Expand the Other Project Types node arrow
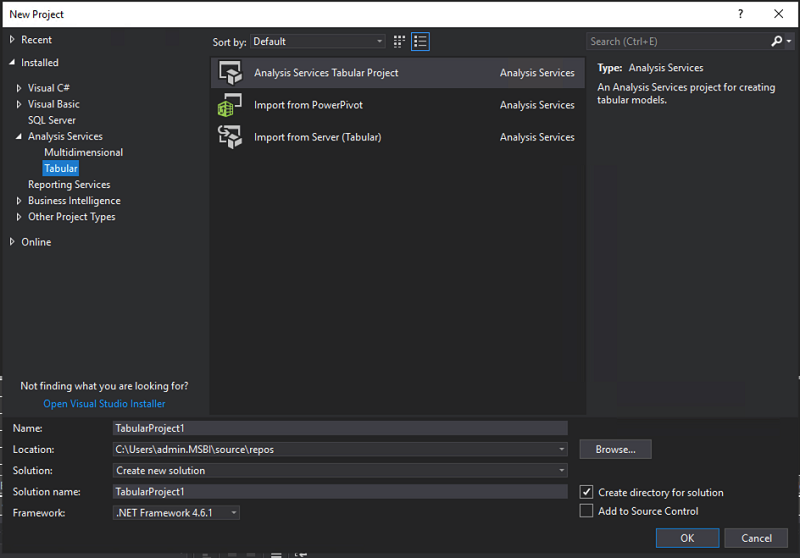 [19, 217]
